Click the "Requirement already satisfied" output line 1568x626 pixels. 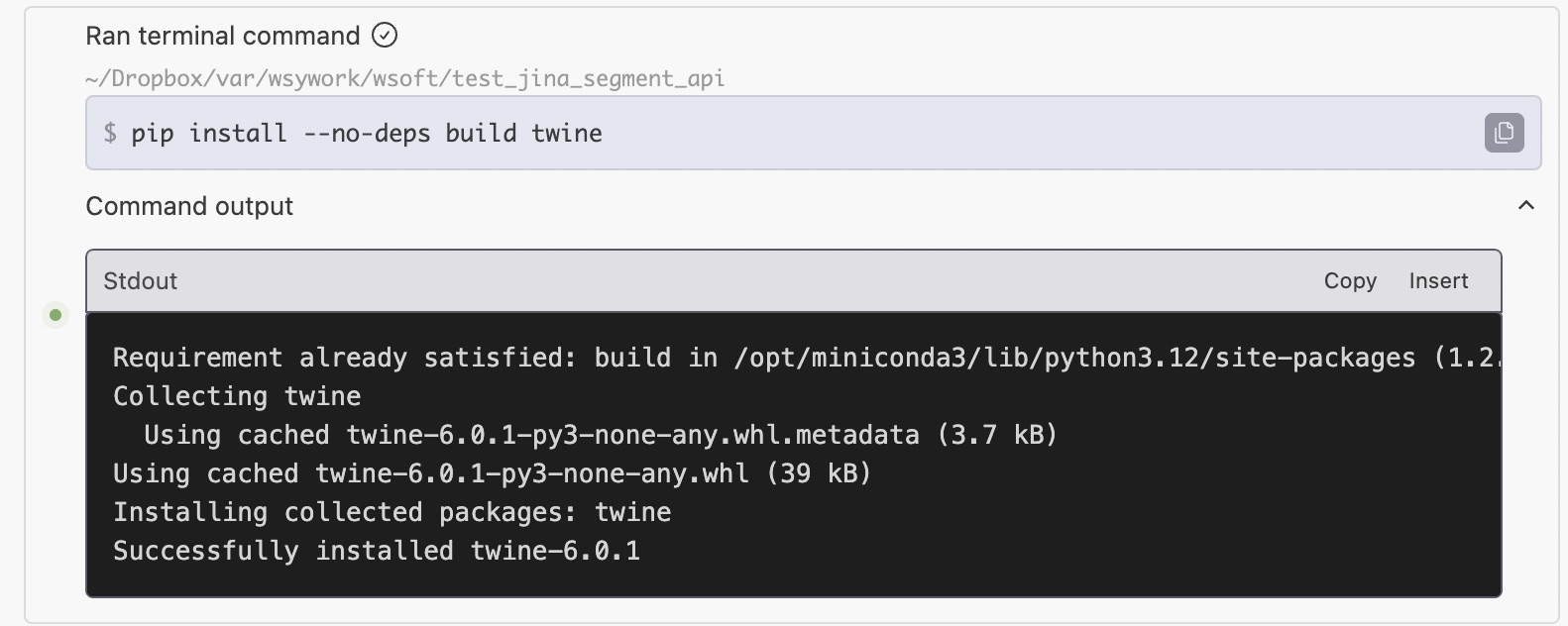pos(344,358)
